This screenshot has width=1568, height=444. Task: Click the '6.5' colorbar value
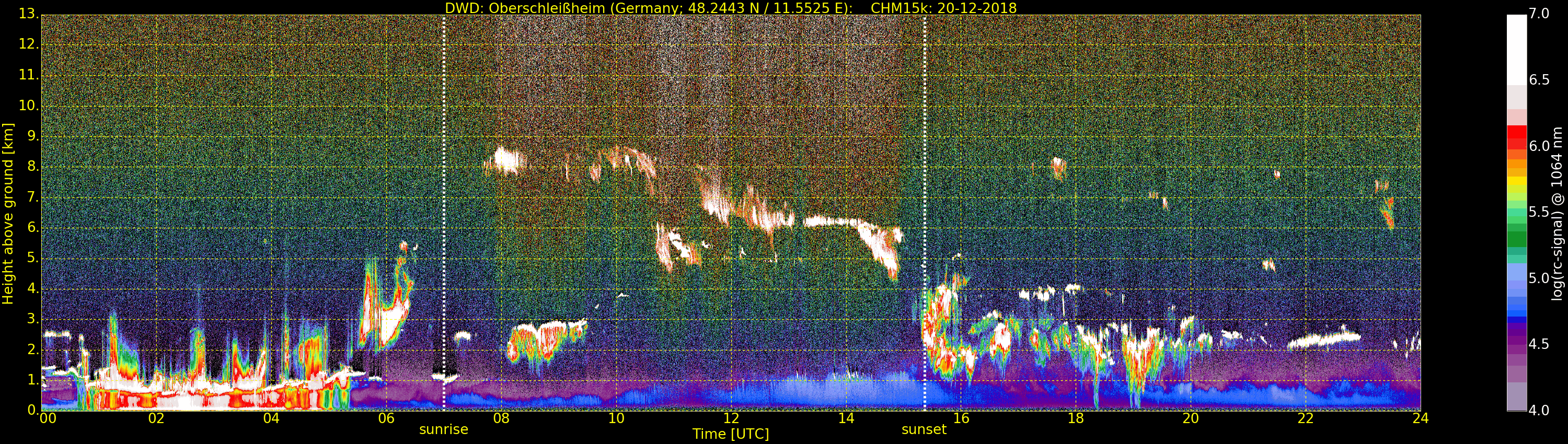[1539, 80]
